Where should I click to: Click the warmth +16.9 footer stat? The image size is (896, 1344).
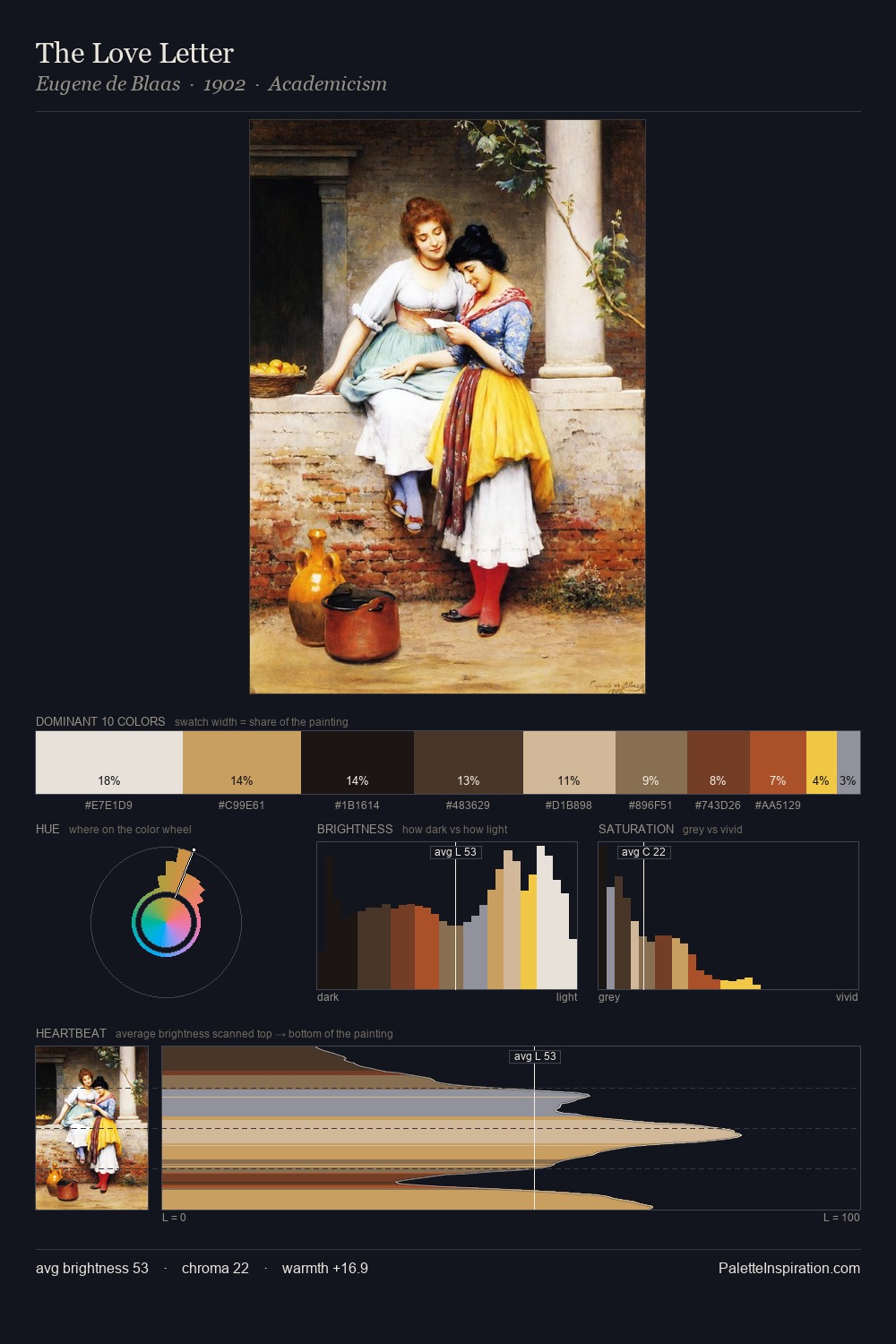tap(325, 1268)
